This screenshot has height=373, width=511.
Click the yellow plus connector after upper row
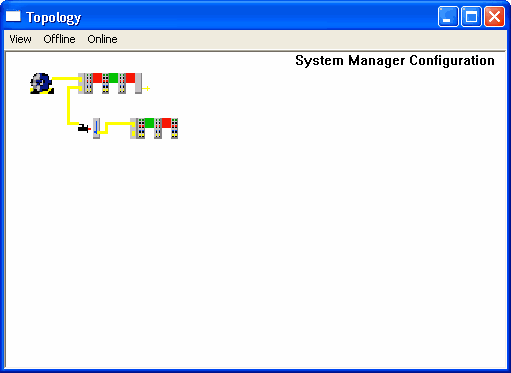pos(146,88)
